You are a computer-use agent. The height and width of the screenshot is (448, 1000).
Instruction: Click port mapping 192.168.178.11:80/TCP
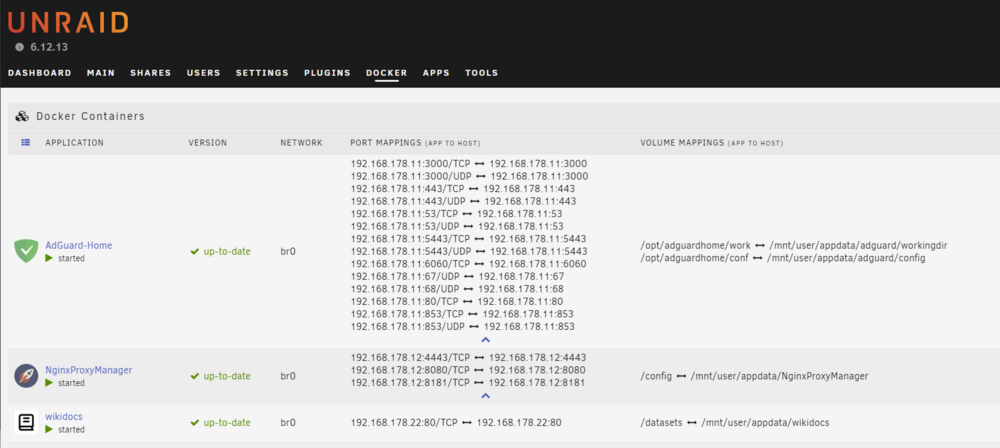click(456, 301)
